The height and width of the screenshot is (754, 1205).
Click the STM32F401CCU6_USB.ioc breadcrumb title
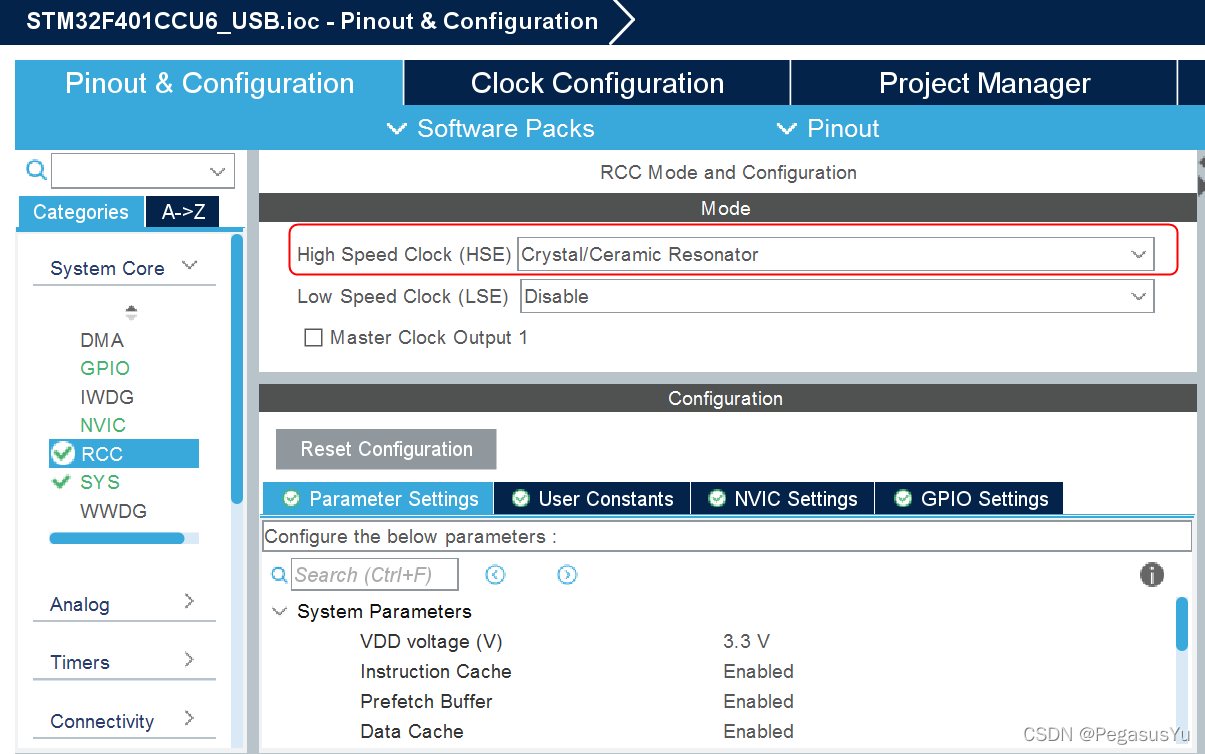click(x=312, y=22)
